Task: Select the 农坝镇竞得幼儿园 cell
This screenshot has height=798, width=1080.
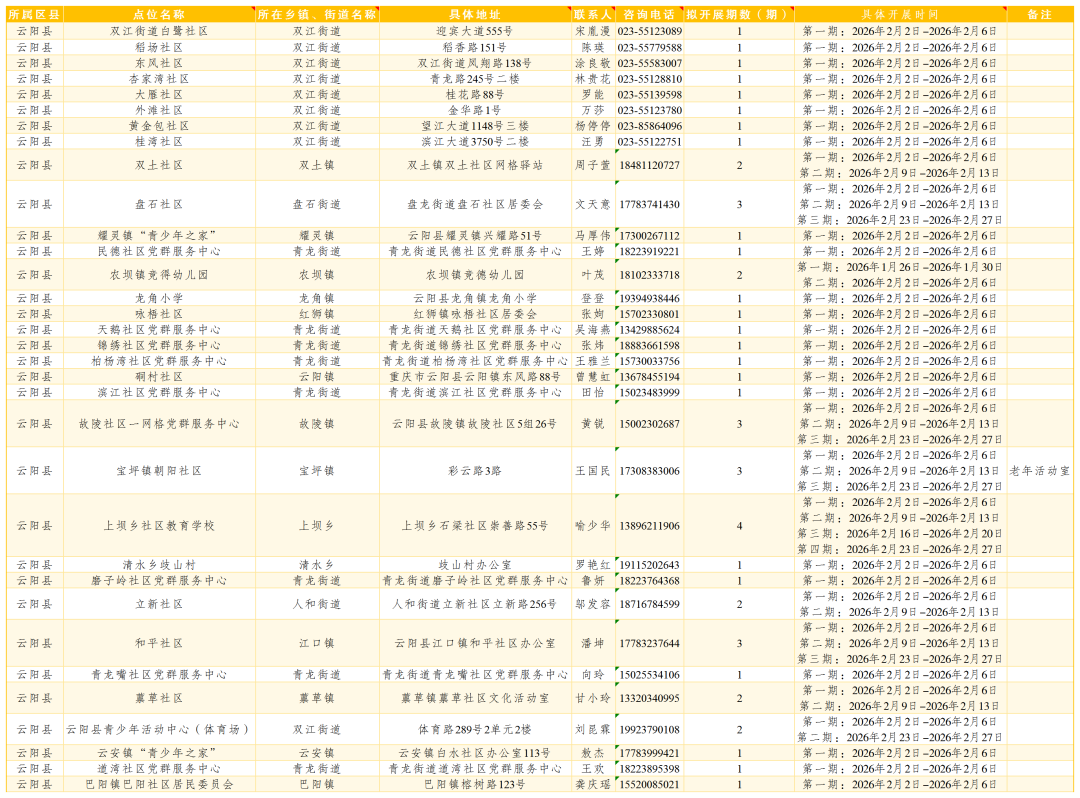Action: (159, 275)
